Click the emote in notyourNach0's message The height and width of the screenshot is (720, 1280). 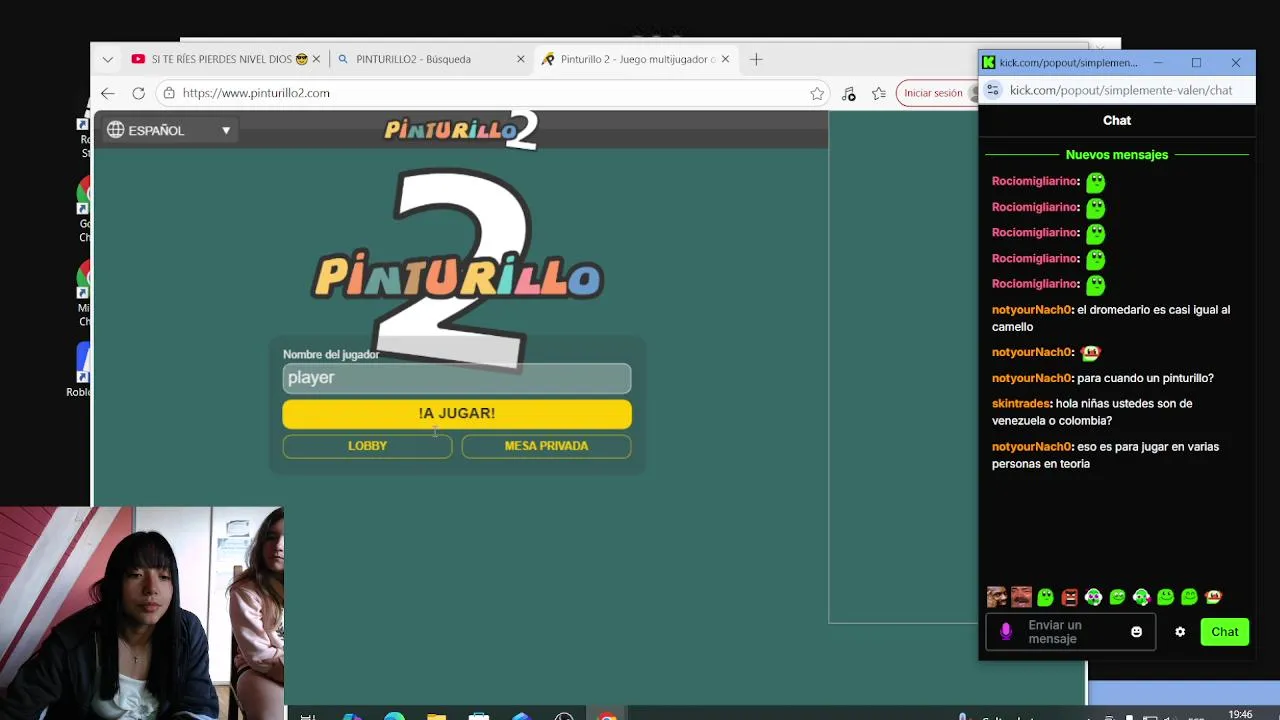click(x=1090, y=352)
